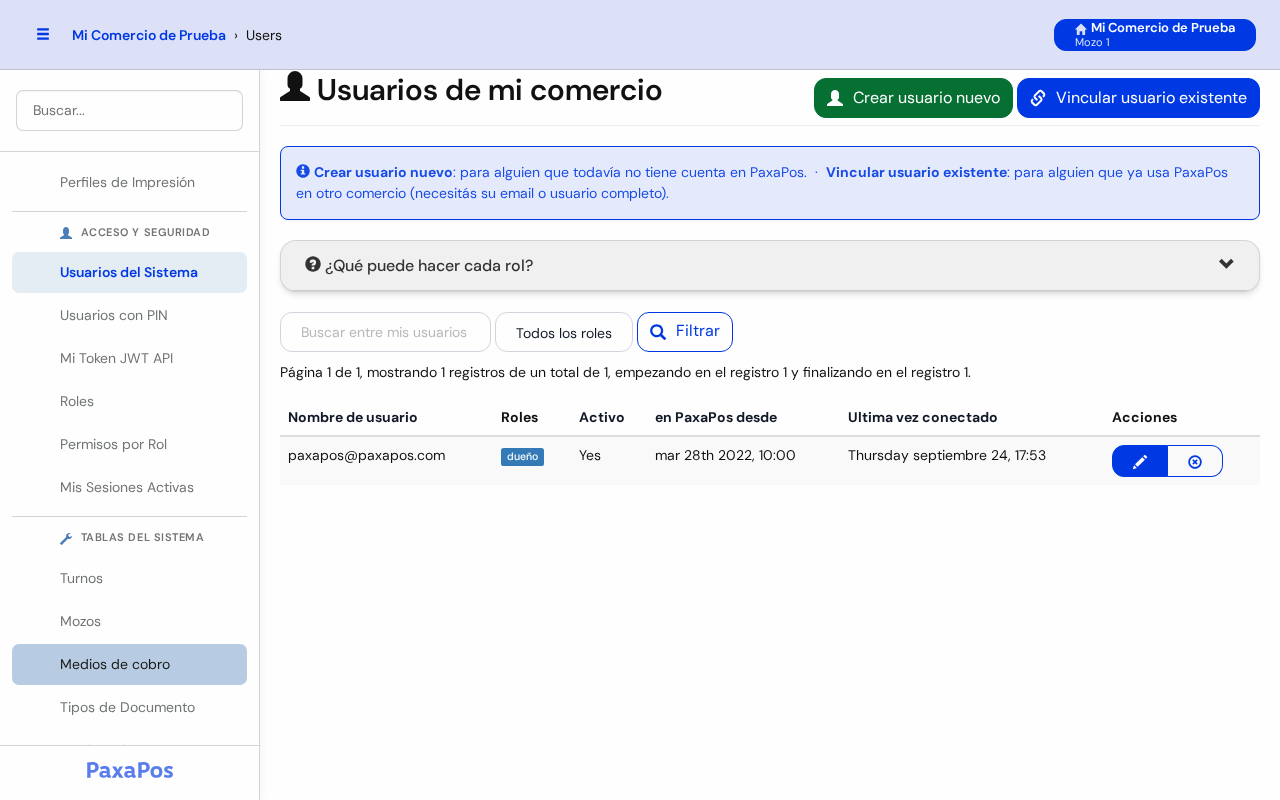Go to Turnos in sidebar
Image resolution: width=1280 pixels, height=800 pixels.
[129, 578]
